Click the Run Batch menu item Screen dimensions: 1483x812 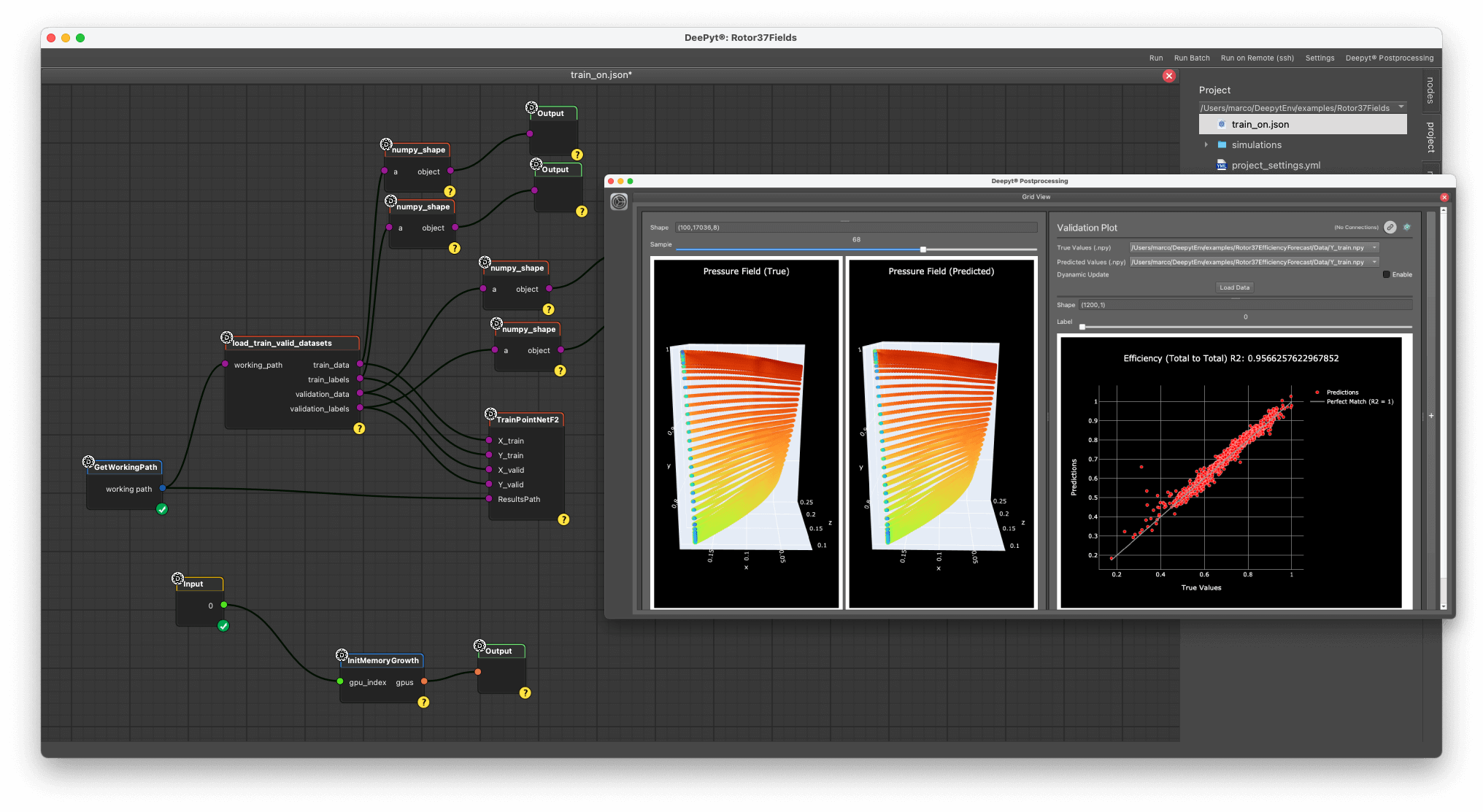1192,58
